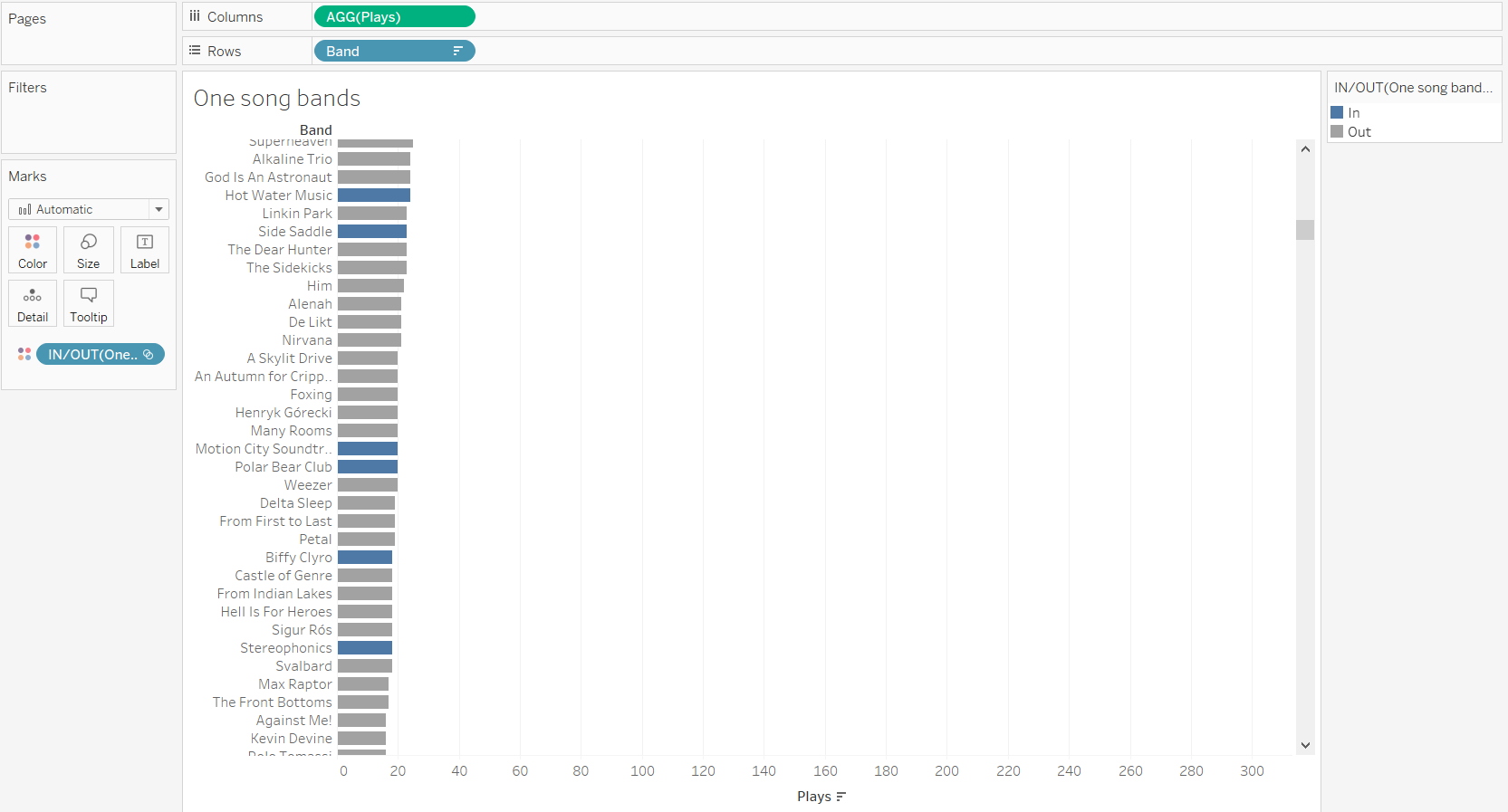This screenshot has height=812, width=1508.
Task: Click the Petal row label
Action: 316,540
